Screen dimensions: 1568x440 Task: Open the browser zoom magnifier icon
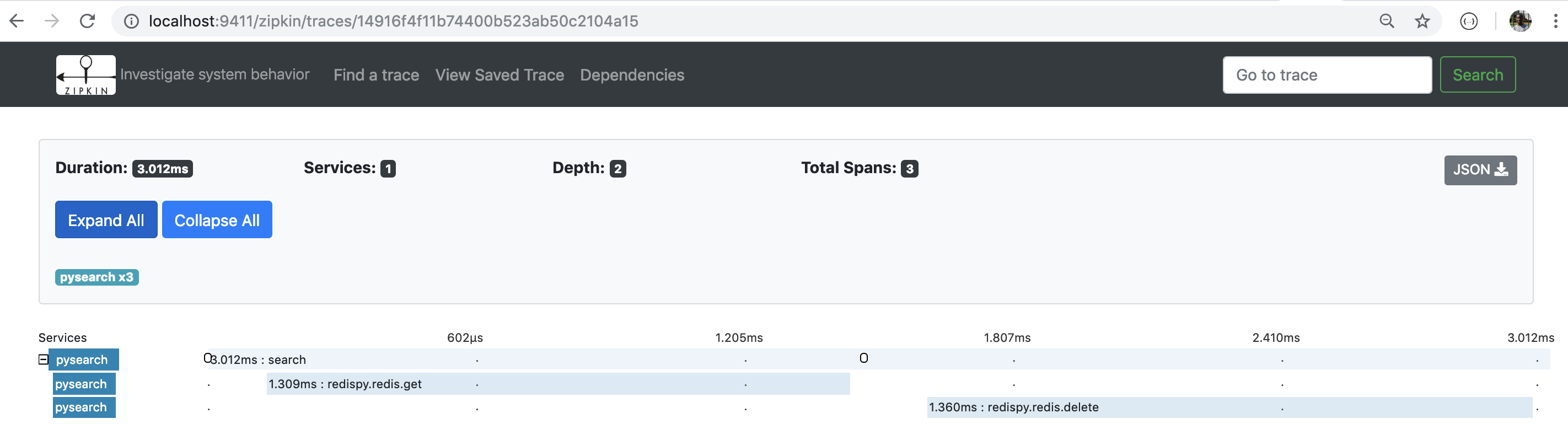pos(1387,22)
